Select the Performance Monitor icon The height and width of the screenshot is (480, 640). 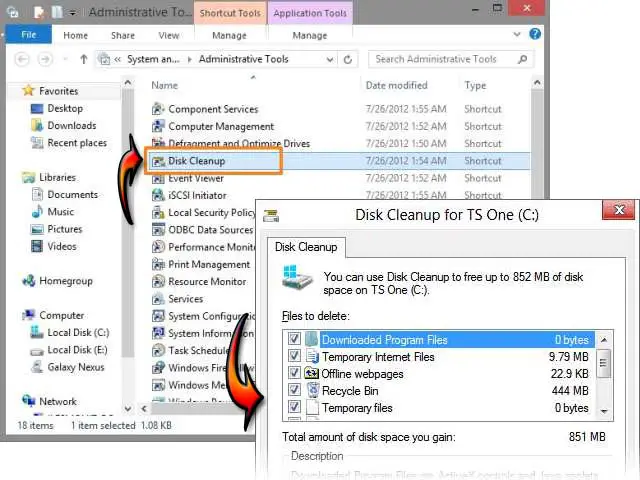click(158, 247)
